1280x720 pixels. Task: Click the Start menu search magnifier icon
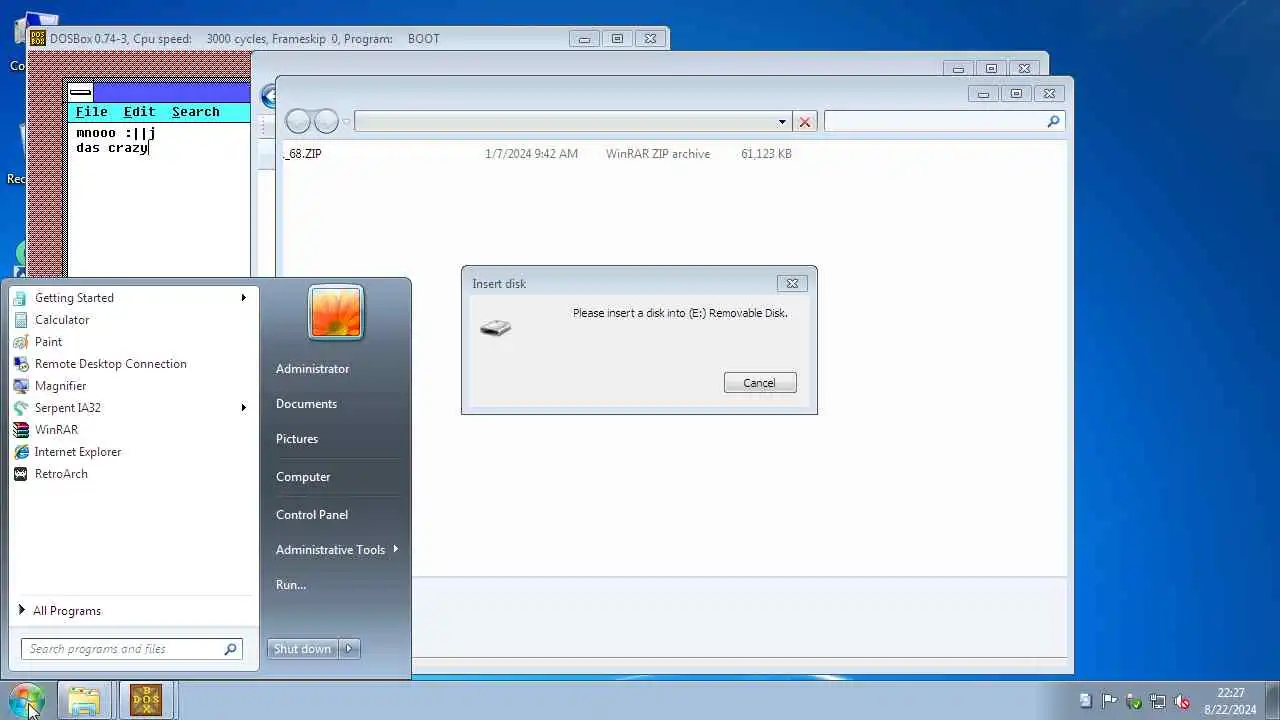230,649
